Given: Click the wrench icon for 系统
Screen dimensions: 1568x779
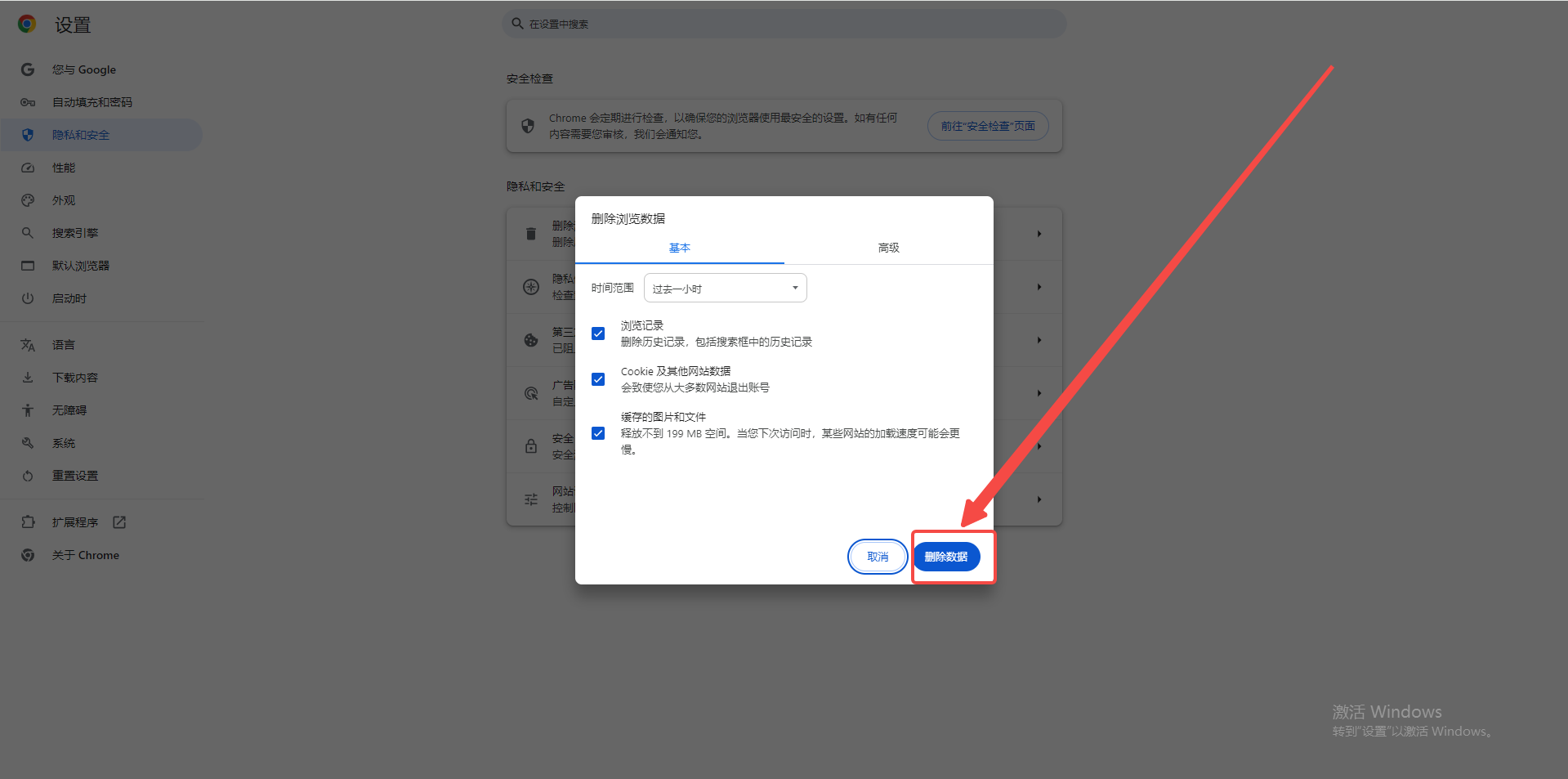Looking at the screenshot, I should pyautogui.click(x=28, y=443).
